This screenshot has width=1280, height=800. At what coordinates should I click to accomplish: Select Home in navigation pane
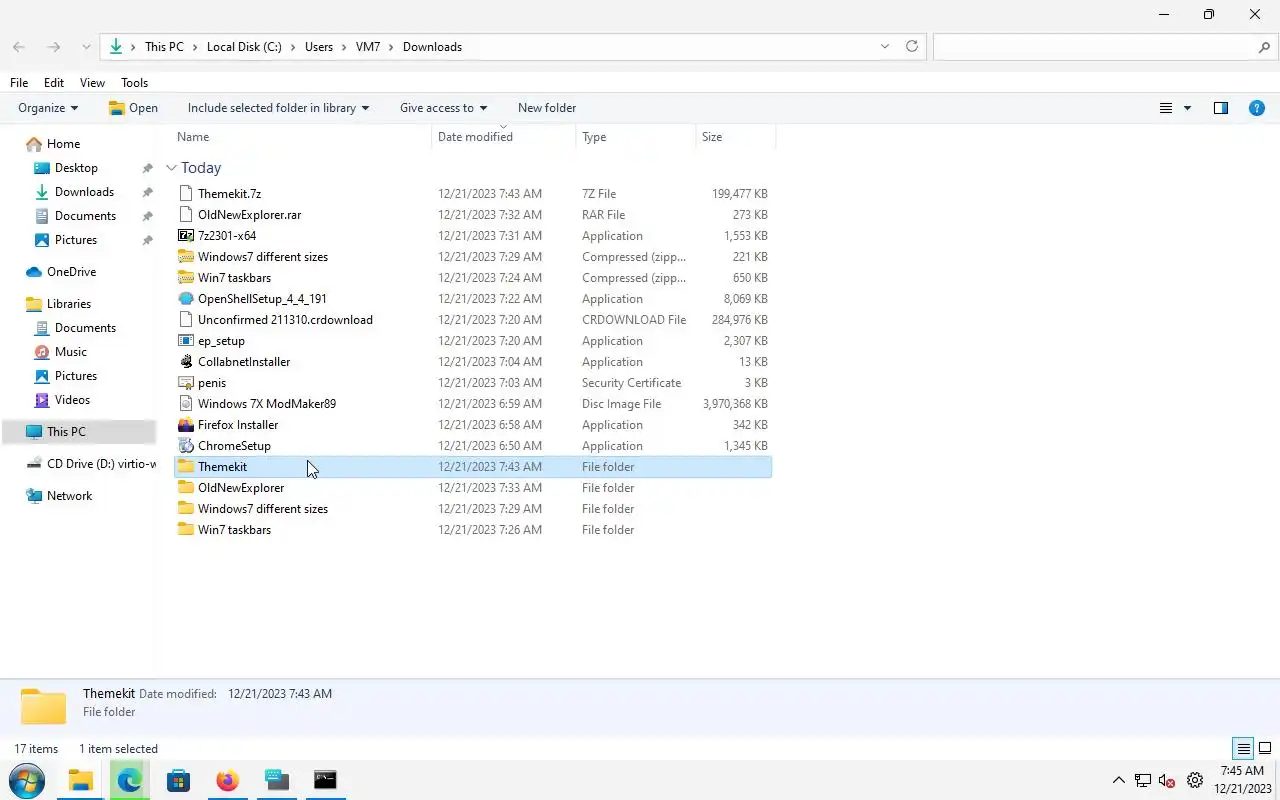[63, 144]
